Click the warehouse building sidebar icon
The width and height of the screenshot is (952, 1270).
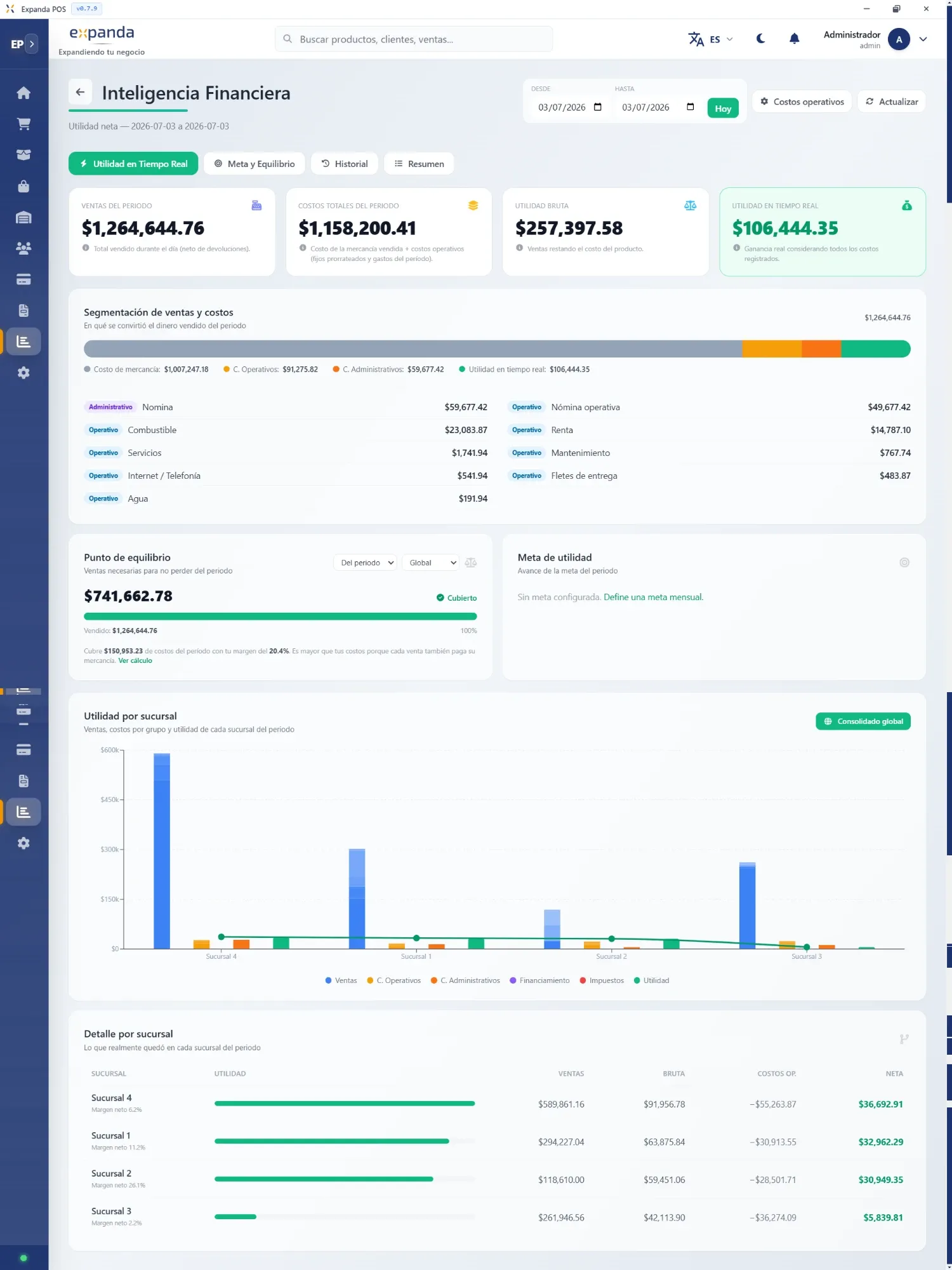point(23,217)
